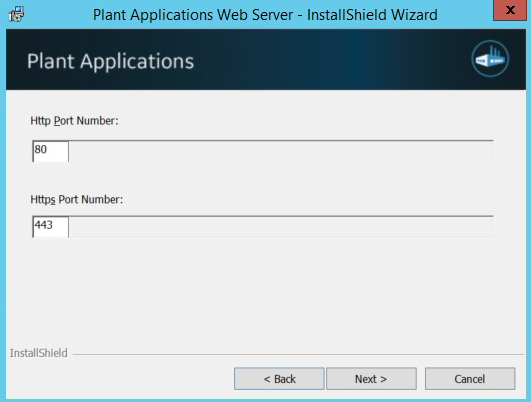The width and height of the screenshot is (531, 402).
Task: Click the Https Port Number label
Action: (77, 199)
